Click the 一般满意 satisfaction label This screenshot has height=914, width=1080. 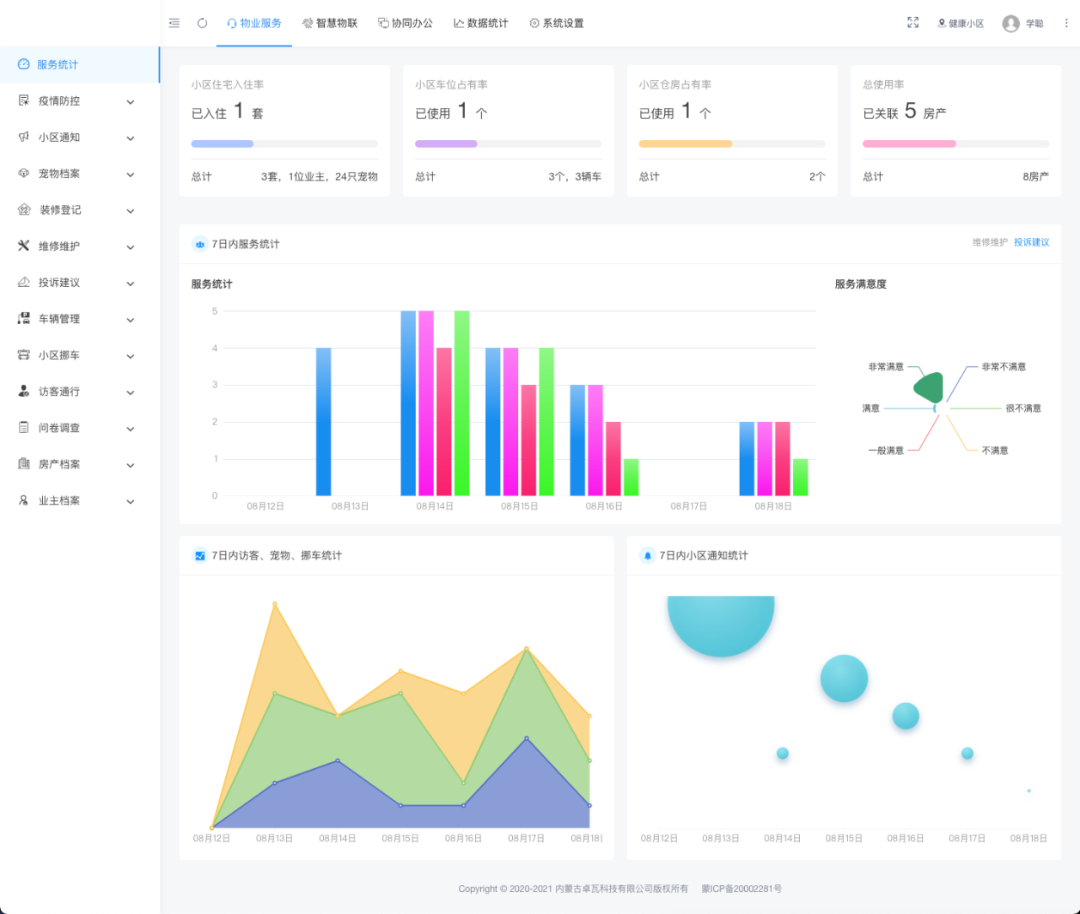coord(886,450)
